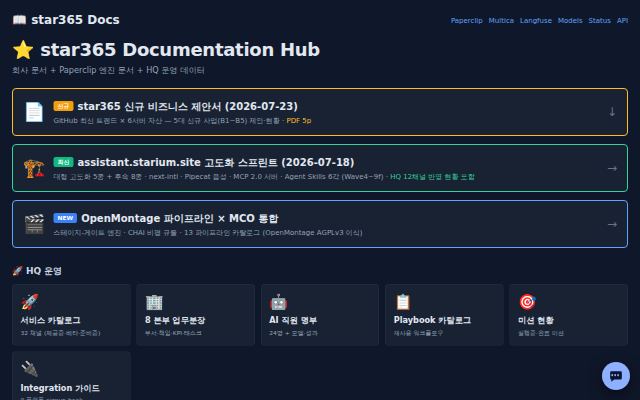Screen dimensions: 640x400
Task: Click the small rocket icon beside the HQ 운영 heading
Action: tap(17, 271)
